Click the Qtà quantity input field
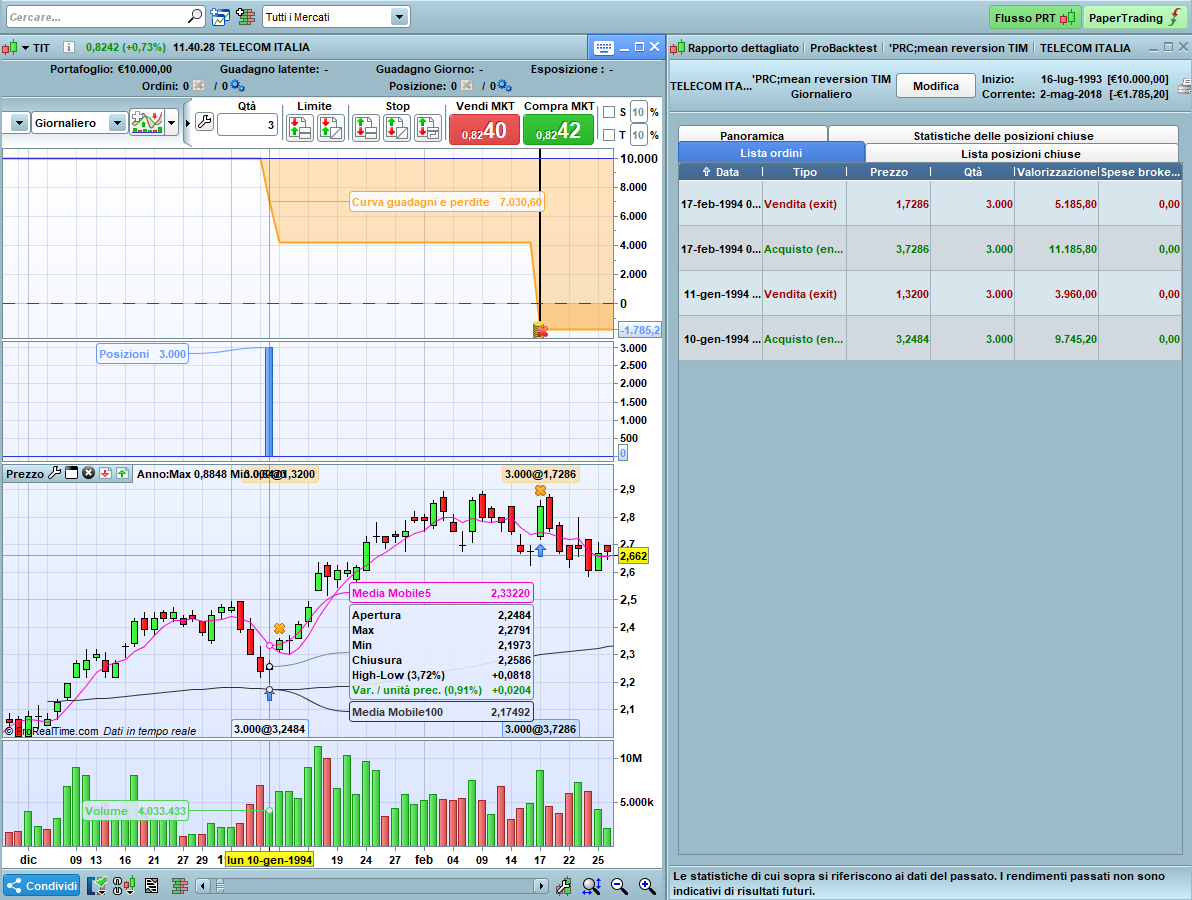Image resolution: width=1192 pixels, height=900 pixels. [247, 125]
